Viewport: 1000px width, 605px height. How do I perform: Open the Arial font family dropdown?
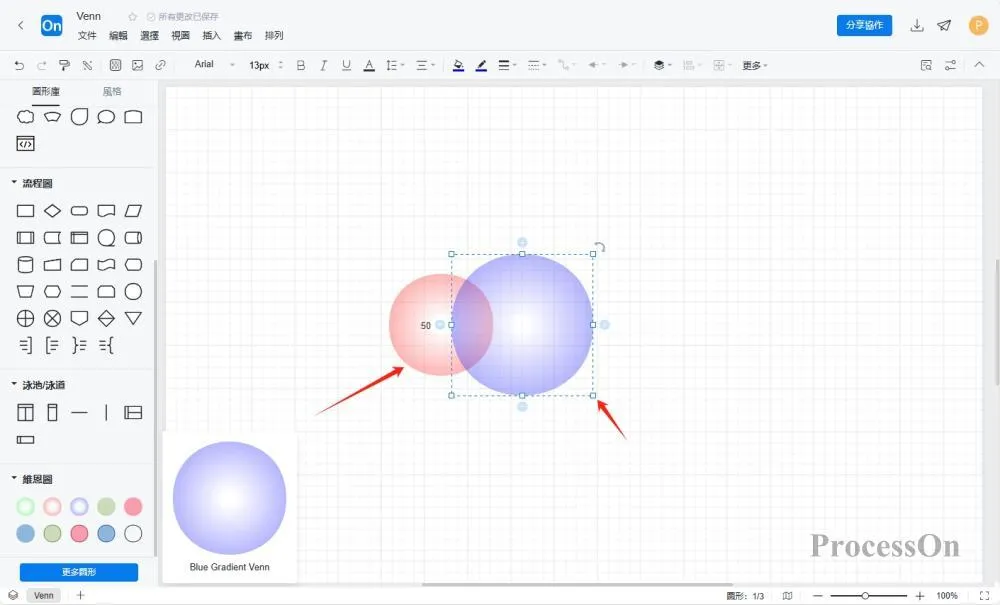214,64
